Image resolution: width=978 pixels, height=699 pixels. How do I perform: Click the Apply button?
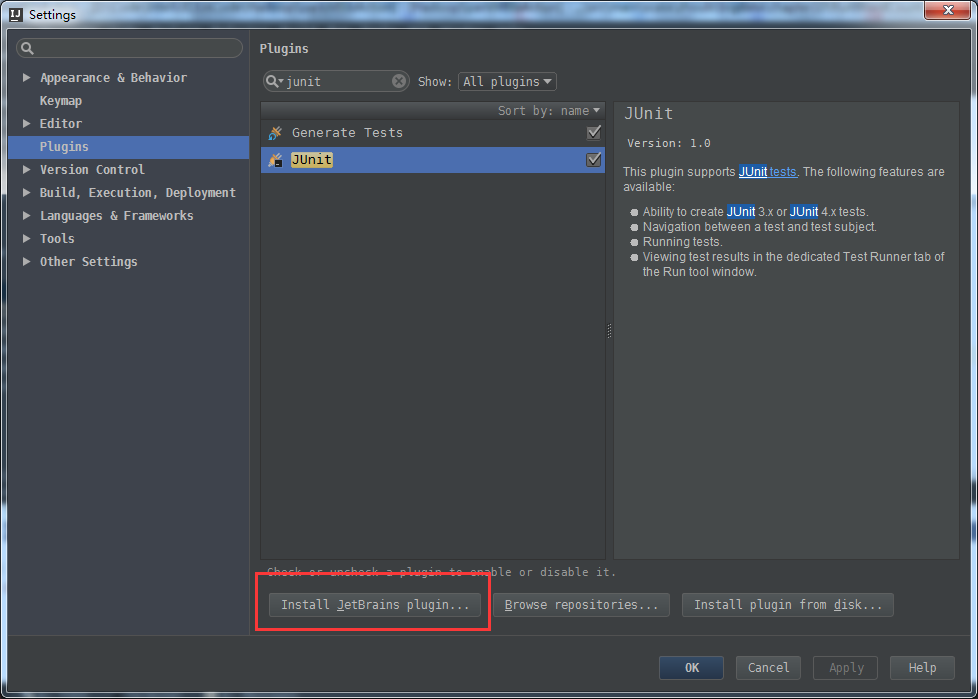coord(846,668)
